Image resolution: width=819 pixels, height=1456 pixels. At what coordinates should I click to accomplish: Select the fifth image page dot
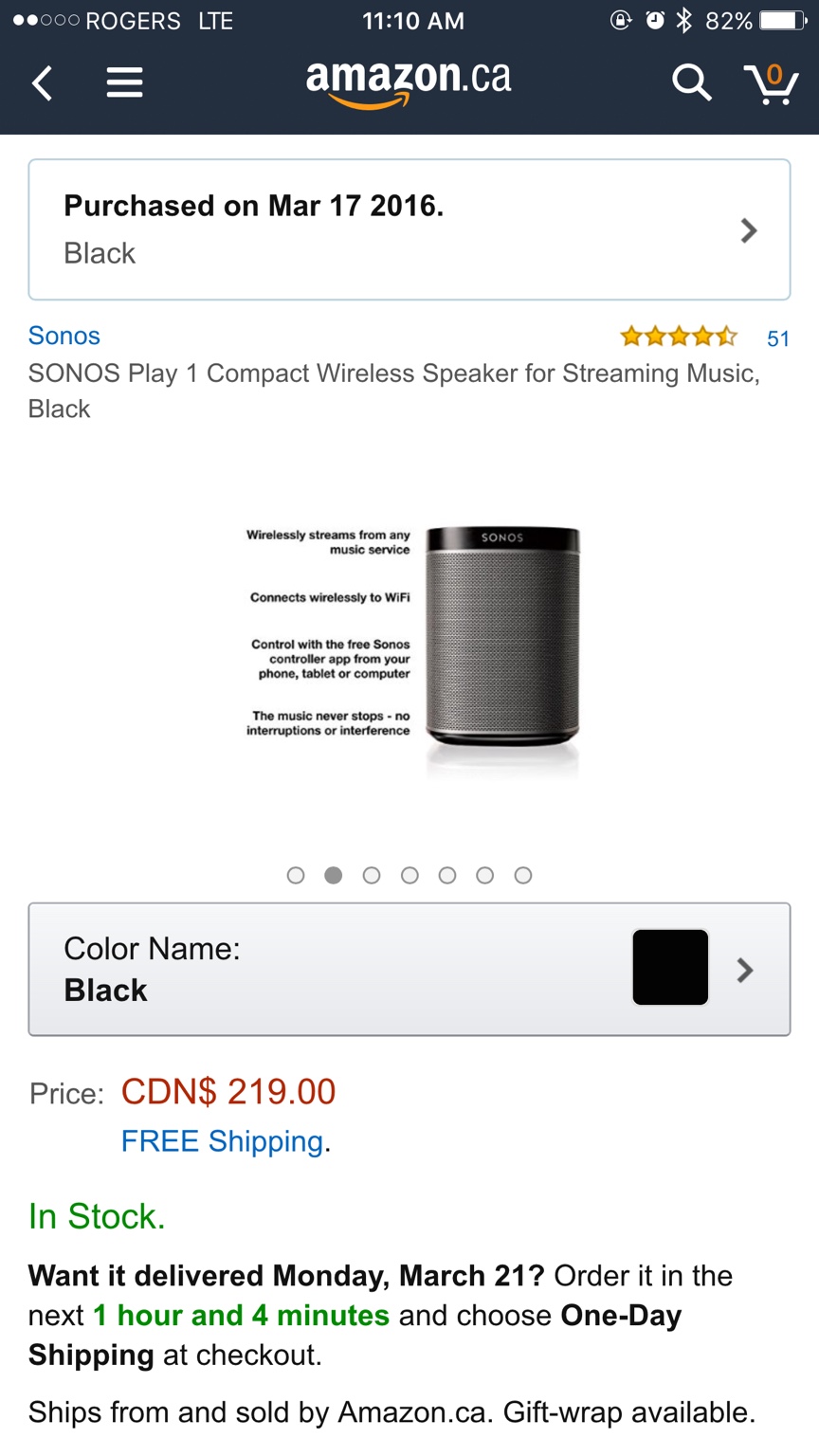(x=447, y=875)
